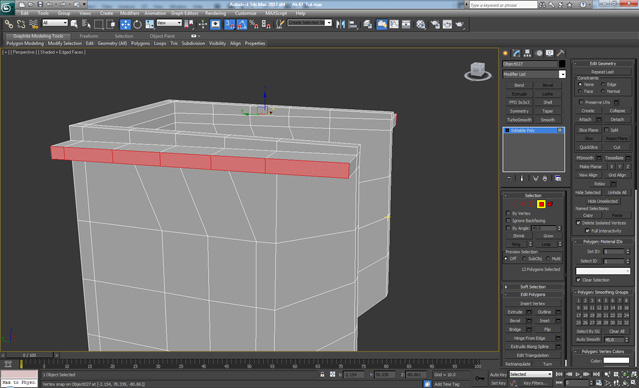
Task: Select Border sub-object level icon
Action: click(x=532, y=204)
